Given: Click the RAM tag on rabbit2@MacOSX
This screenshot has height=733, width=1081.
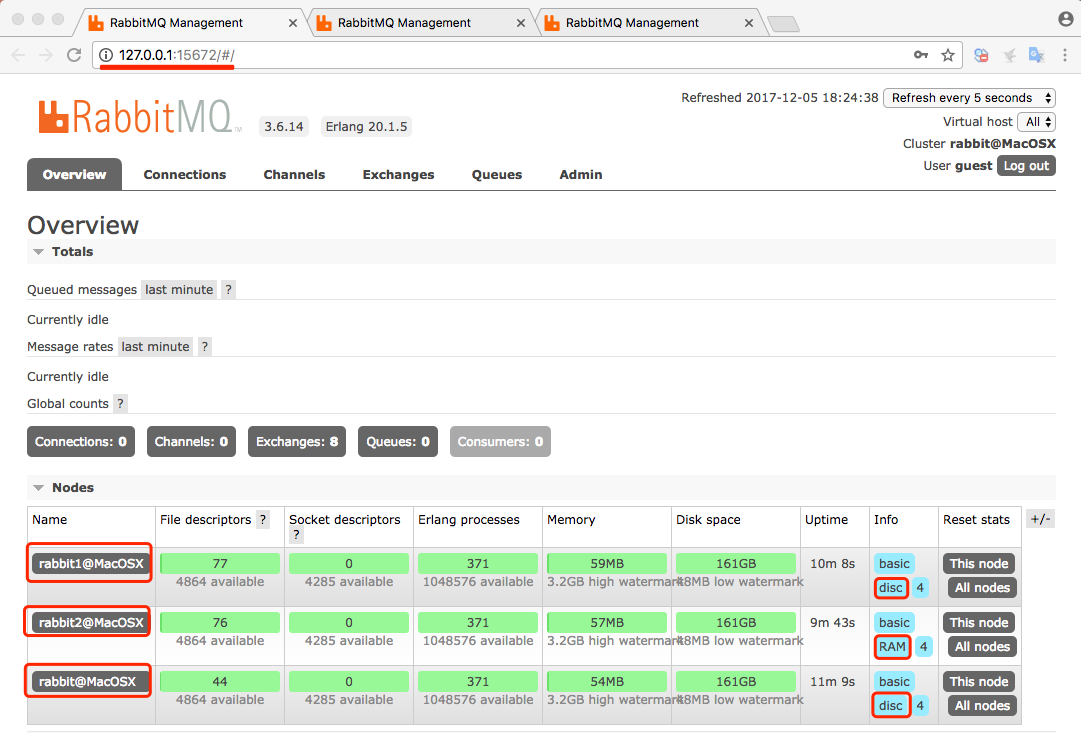Looking at the screenshot, I should (x=892, y=647).
